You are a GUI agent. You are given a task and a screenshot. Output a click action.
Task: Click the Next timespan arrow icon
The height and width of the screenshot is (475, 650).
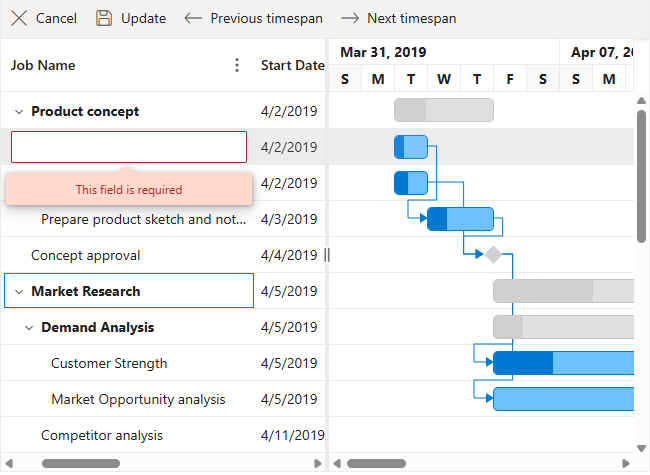[350, 18]
